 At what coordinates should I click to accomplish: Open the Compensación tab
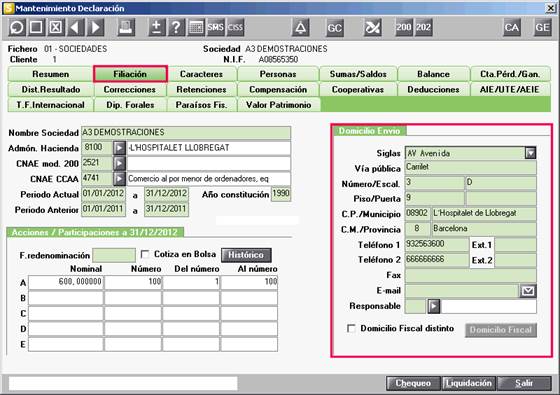278,89
